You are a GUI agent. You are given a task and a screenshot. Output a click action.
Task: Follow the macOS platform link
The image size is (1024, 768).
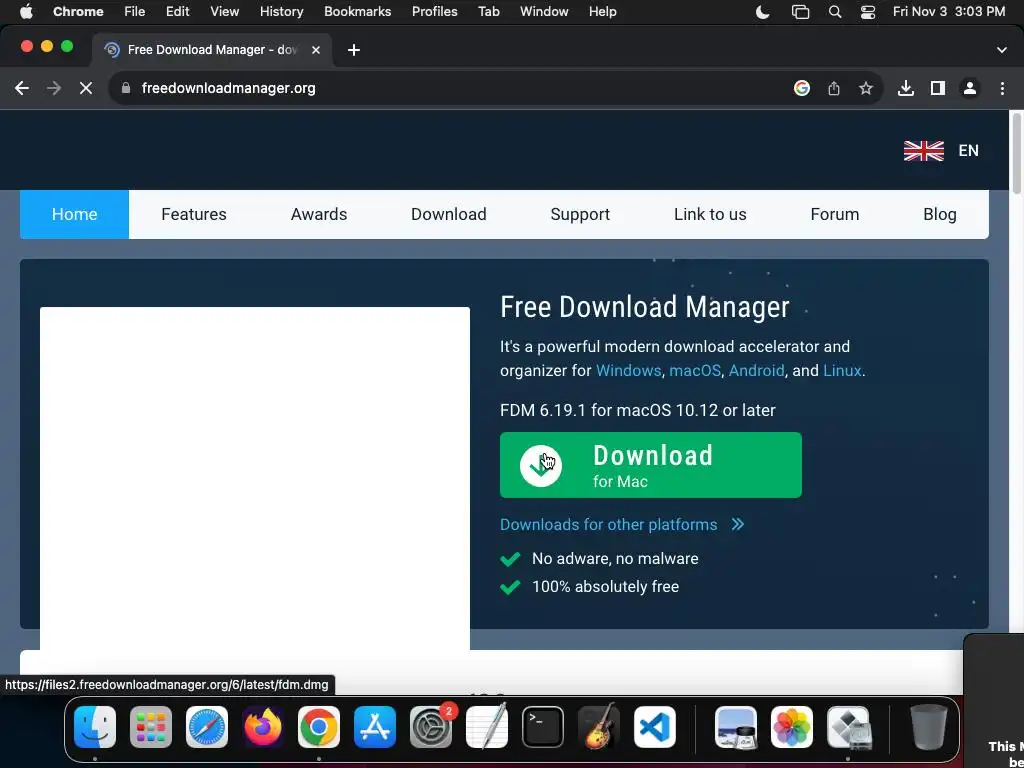(695, 370)
